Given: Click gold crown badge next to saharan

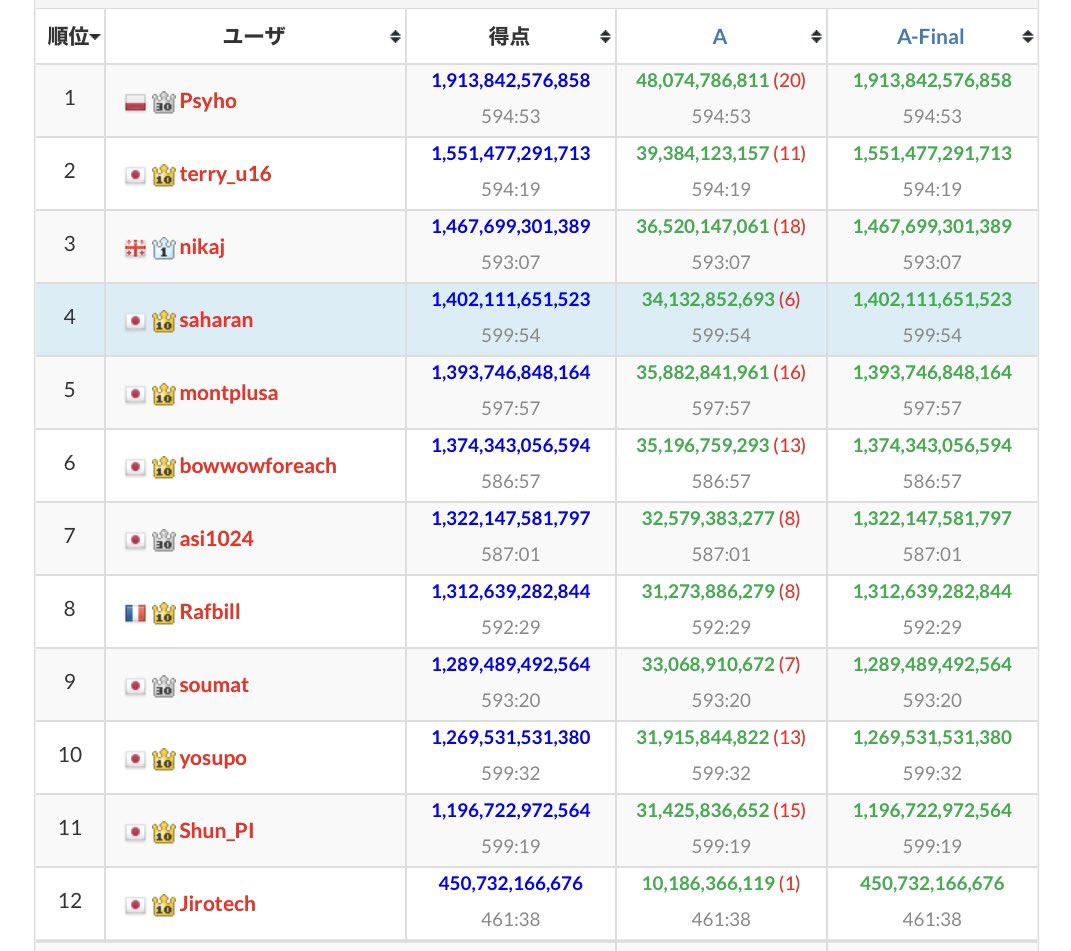Looking at the screenshot, I should coord(164,321).
